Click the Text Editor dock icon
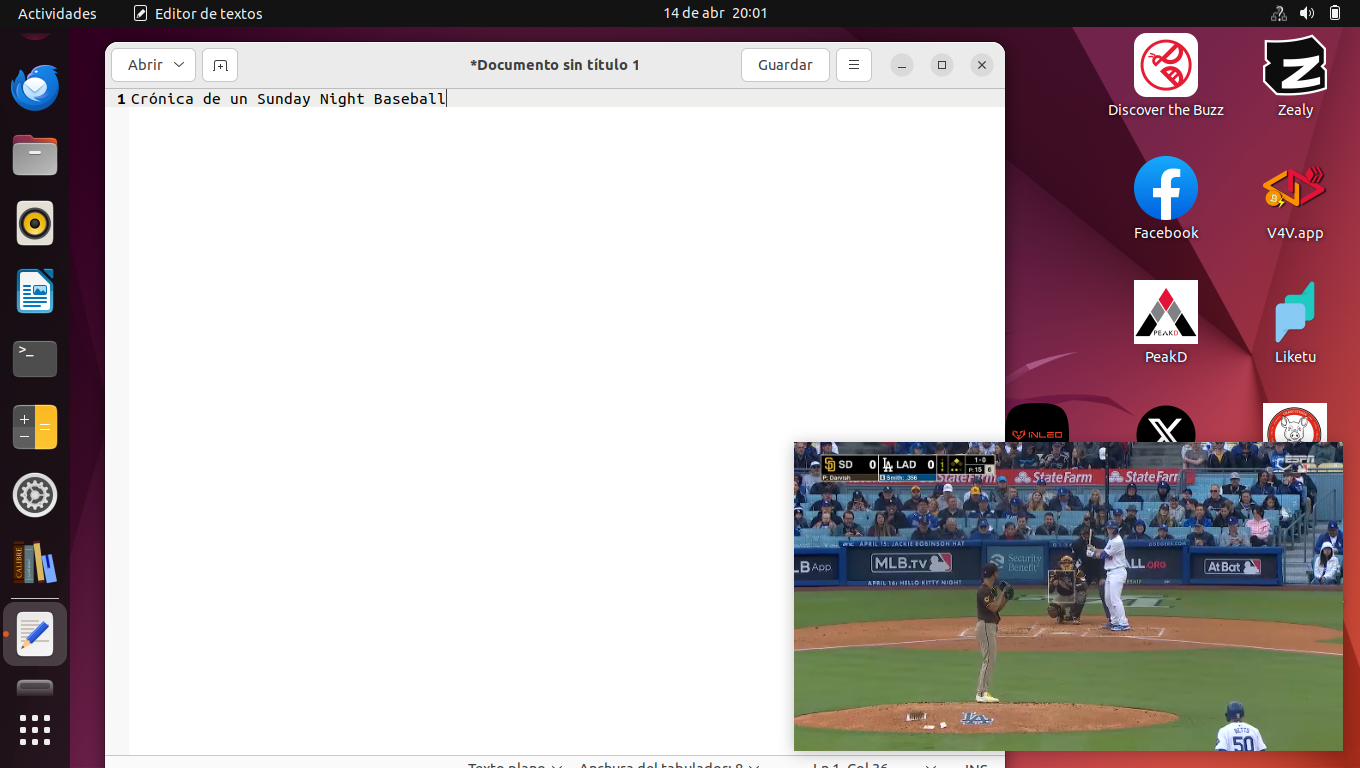 click(35, 634)
